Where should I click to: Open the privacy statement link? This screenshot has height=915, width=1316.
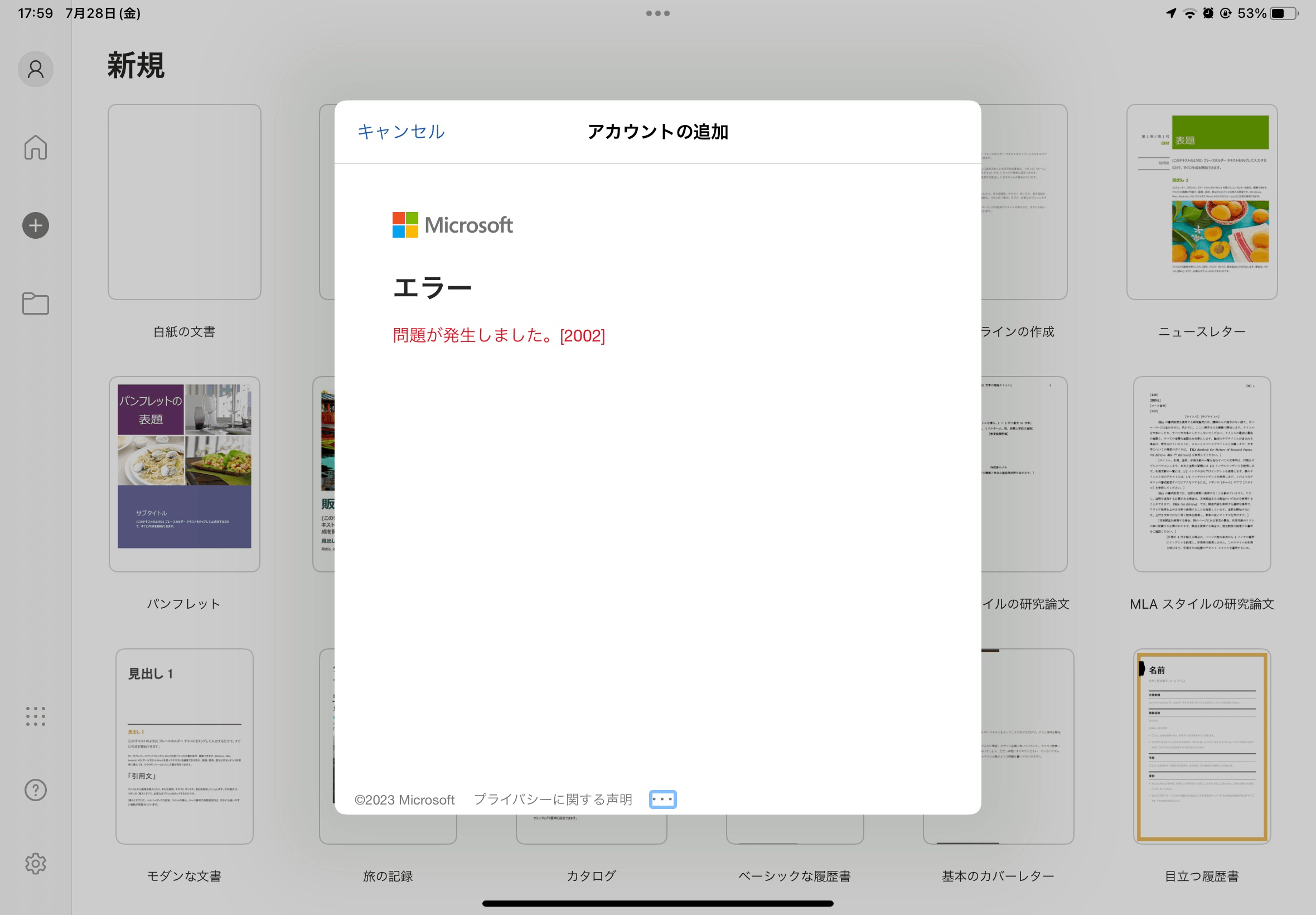coord(552,799)
